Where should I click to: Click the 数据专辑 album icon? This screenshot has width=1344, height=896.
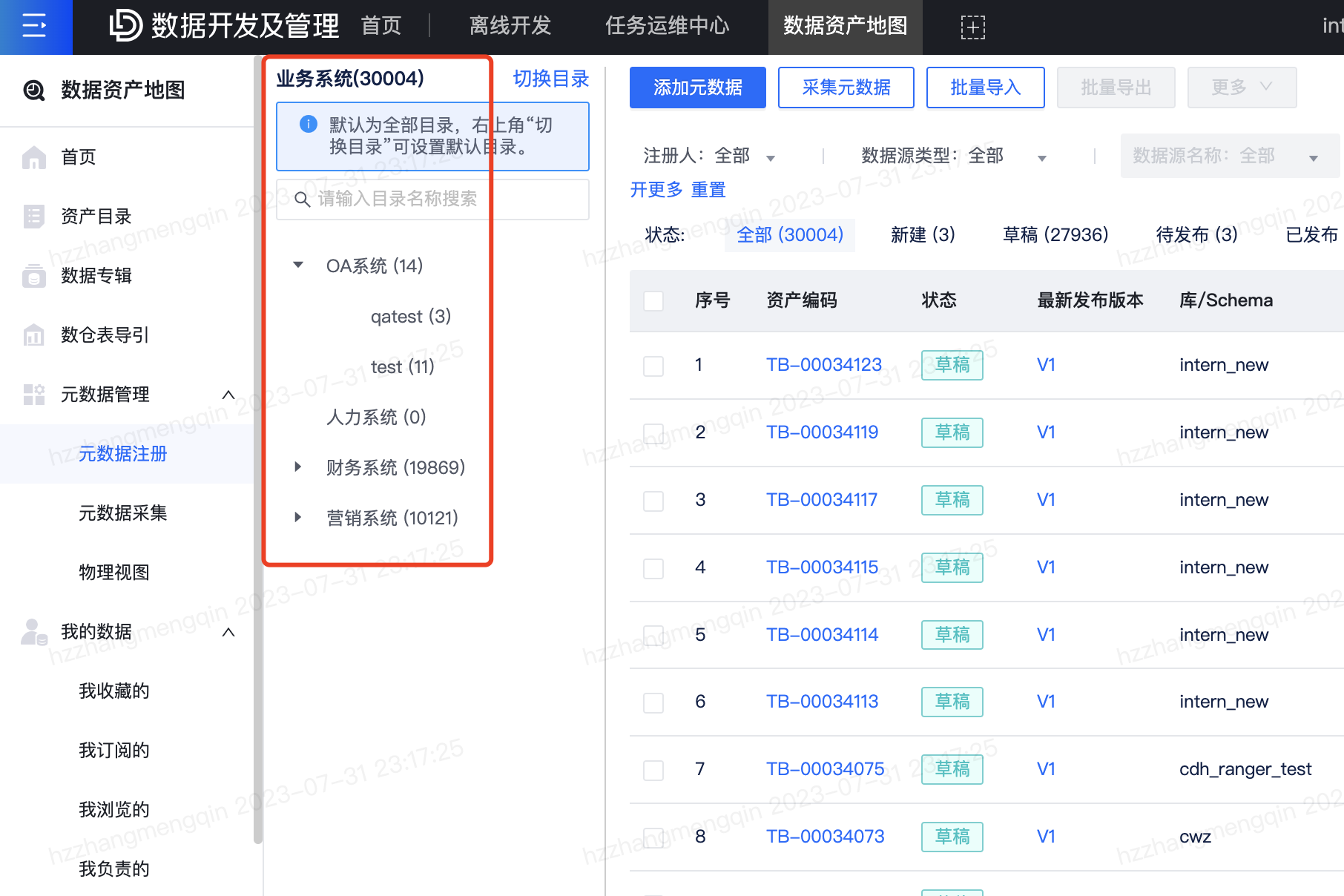pyautogui.click(x=34, y=276)
